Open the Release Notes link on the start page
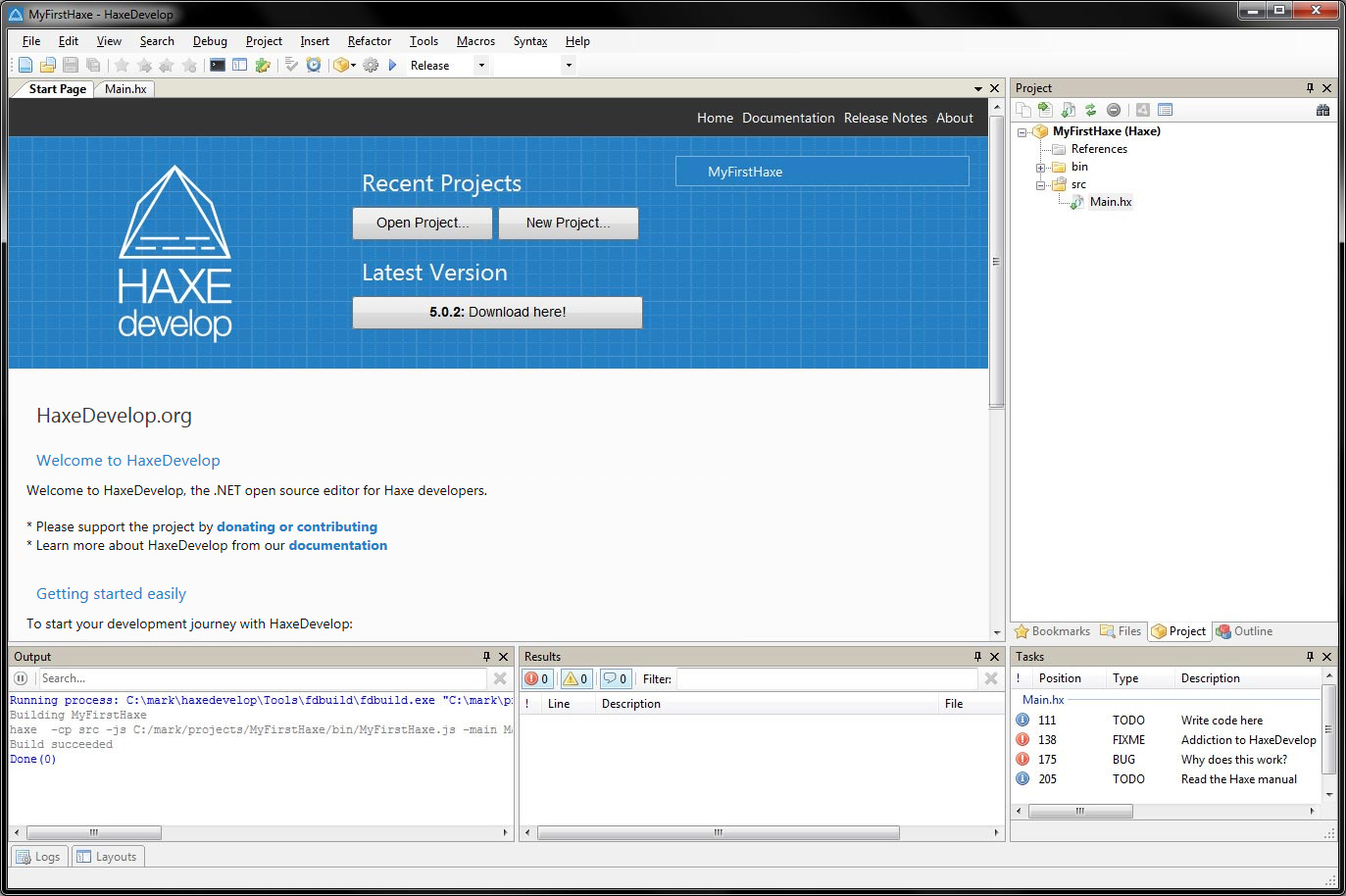The width and height of the screenshot is (1346, 896). pyautogui.click(x=885, y=118)
